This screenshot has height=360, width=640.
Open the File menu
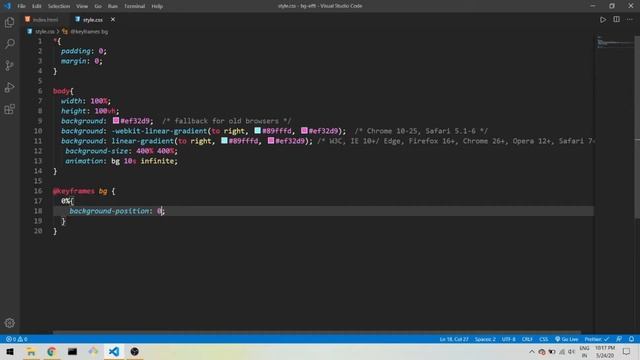point(21,6)
